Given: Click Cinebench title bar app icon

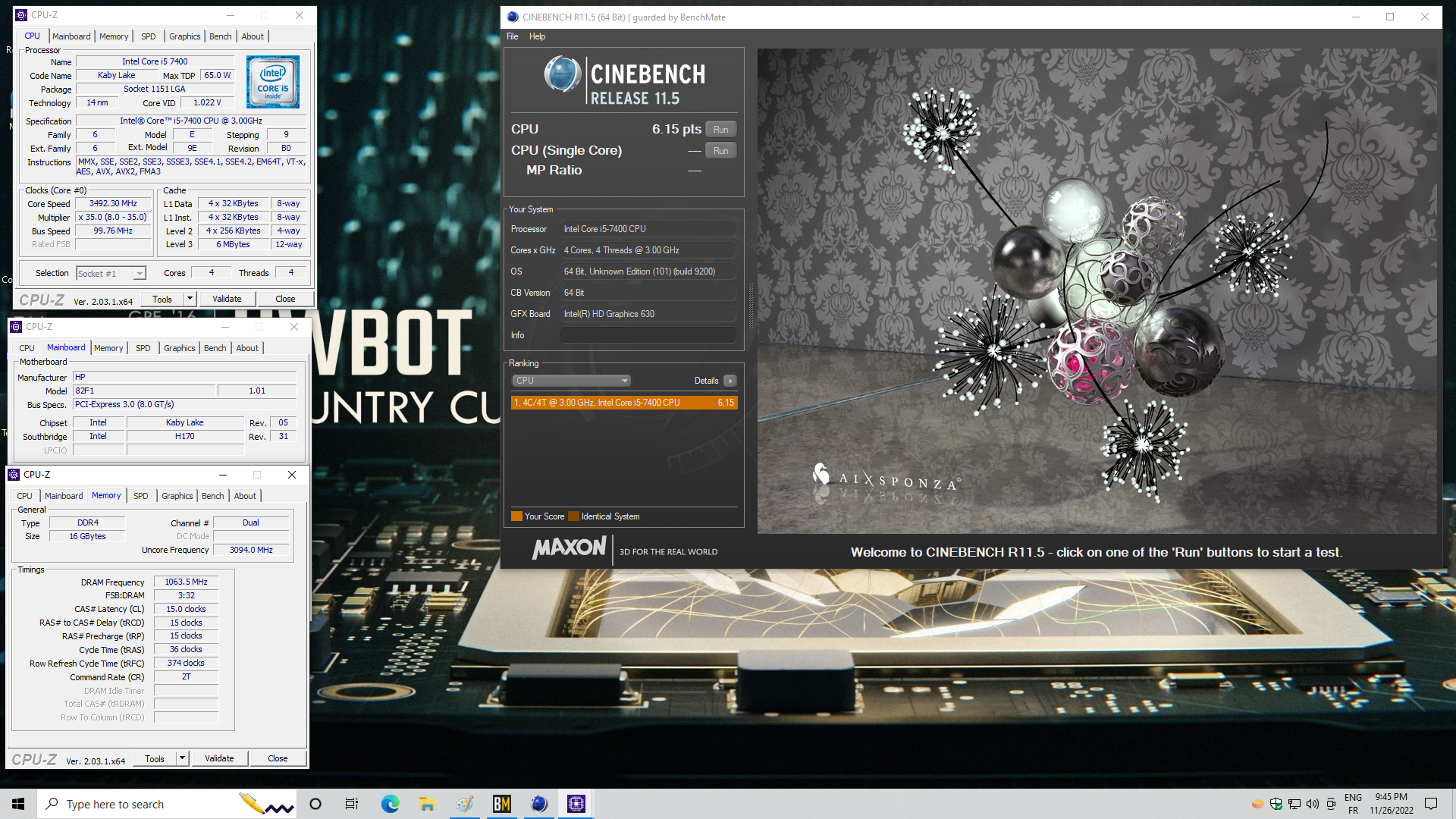Looking at the screenshot, I should [x=513, y=17].
